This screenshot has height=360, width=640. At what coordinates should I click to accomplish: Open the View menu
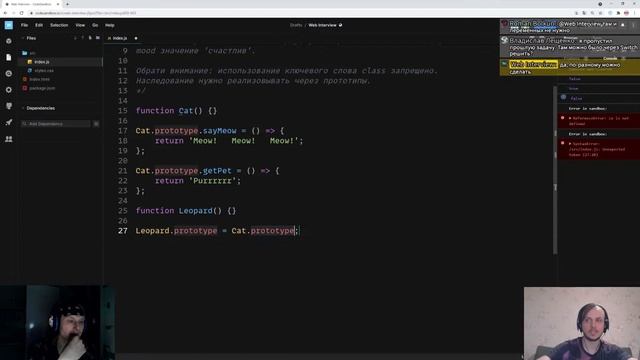[80, 25]
